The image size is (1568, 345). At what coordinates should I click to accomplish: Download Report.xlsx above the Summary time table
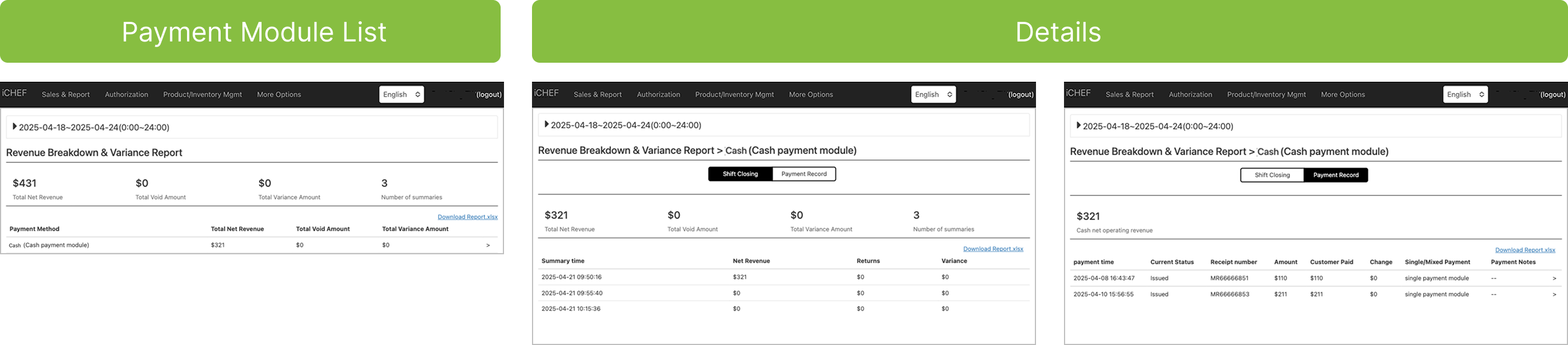tap(993, 249)
